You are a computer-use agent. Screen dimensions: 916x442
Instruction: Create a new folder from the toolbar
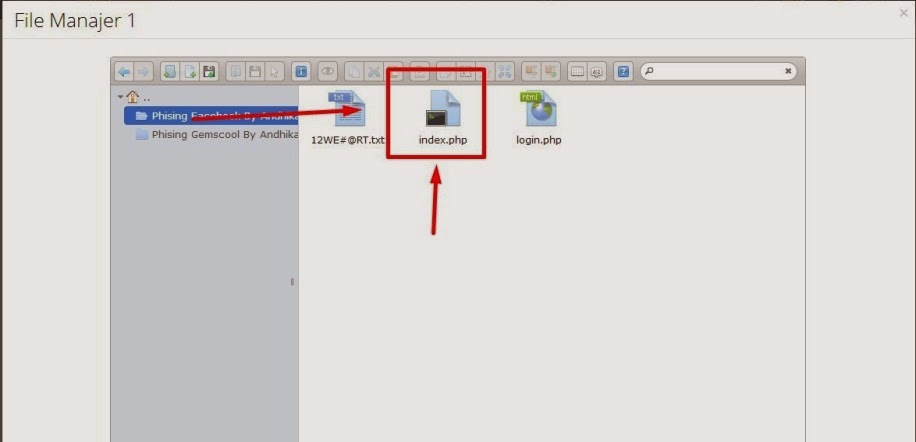pos(170,72)
